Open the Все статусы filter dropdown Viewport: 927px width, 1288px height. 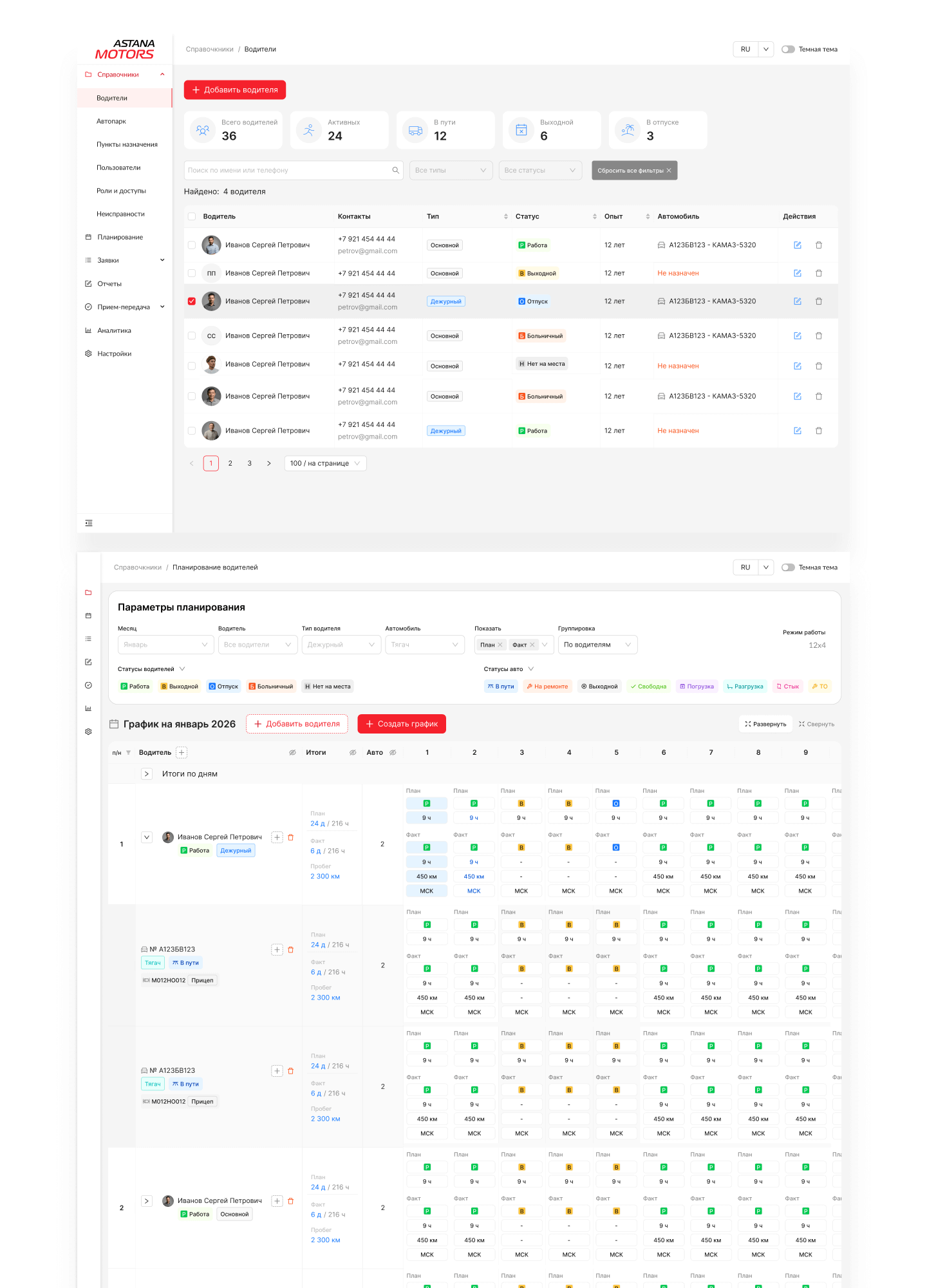[x=541, y=170]
